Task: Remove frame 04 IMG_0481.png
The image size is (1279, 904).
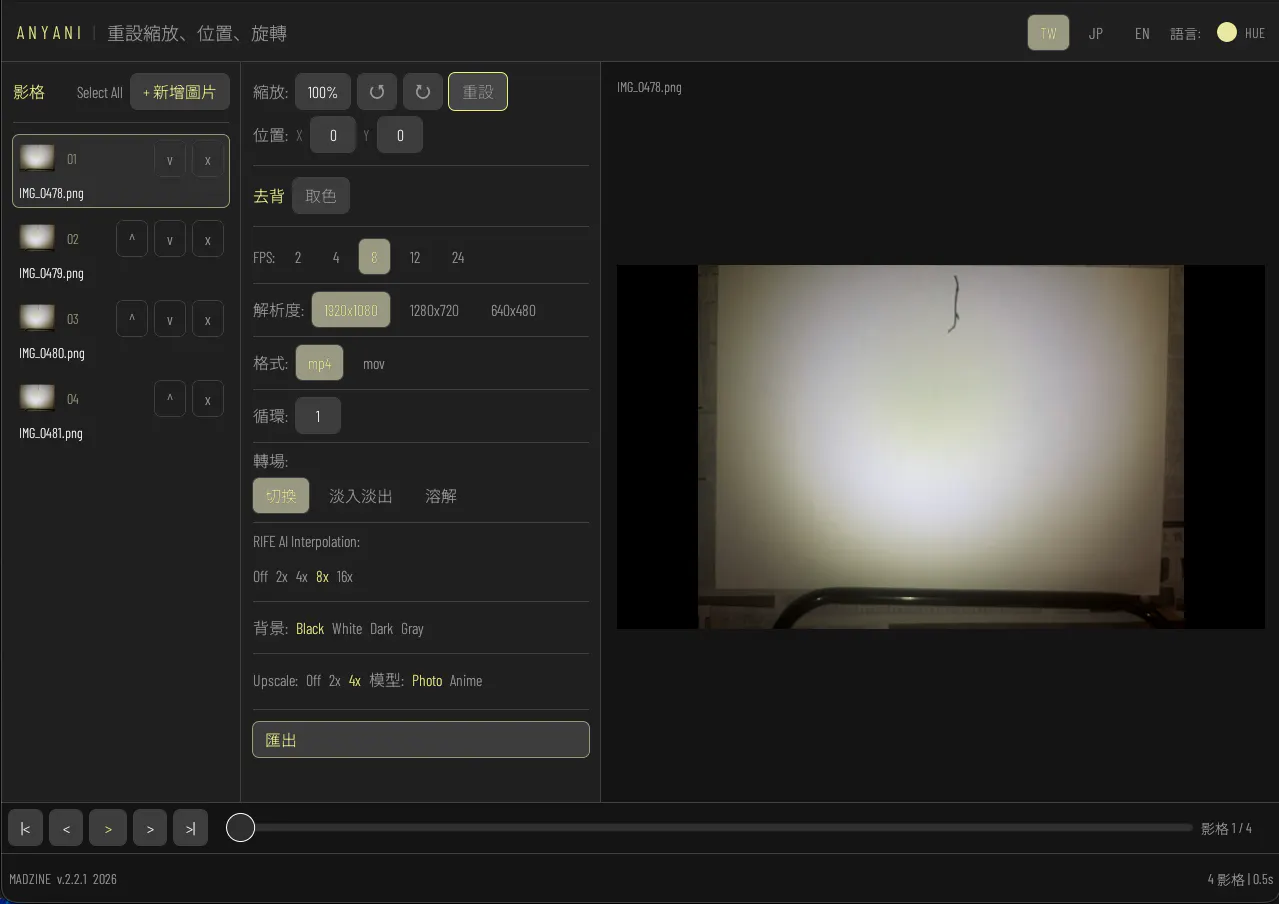Action: pos(207,399)
